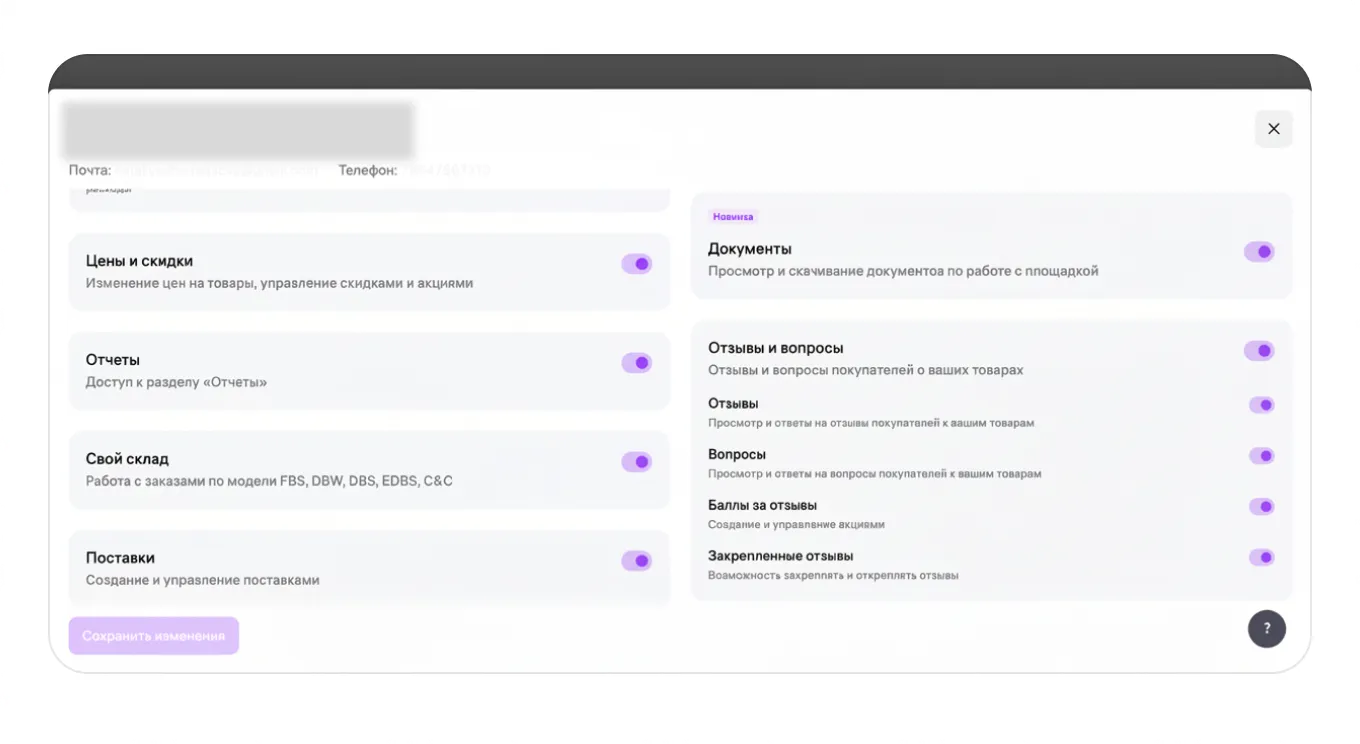Toggle the Цены и скидки switch
Image resolution: width=1360 pixels, height=744 pixels.
636,264
